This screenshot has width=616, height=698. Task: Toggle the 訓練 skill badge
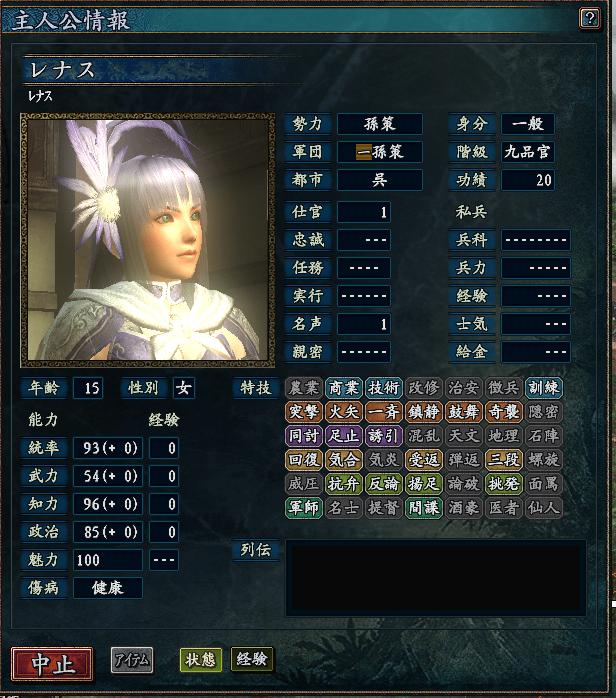(x=544, y=388)
